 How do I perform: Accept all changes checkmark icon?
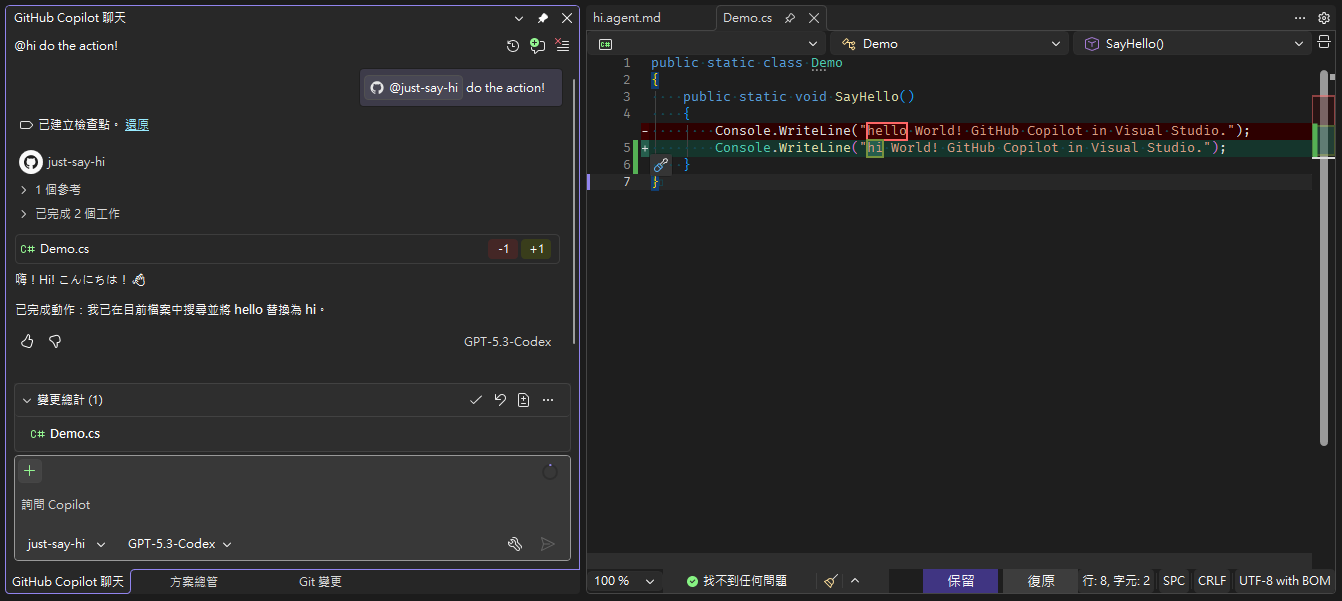(x=476, y=400)
